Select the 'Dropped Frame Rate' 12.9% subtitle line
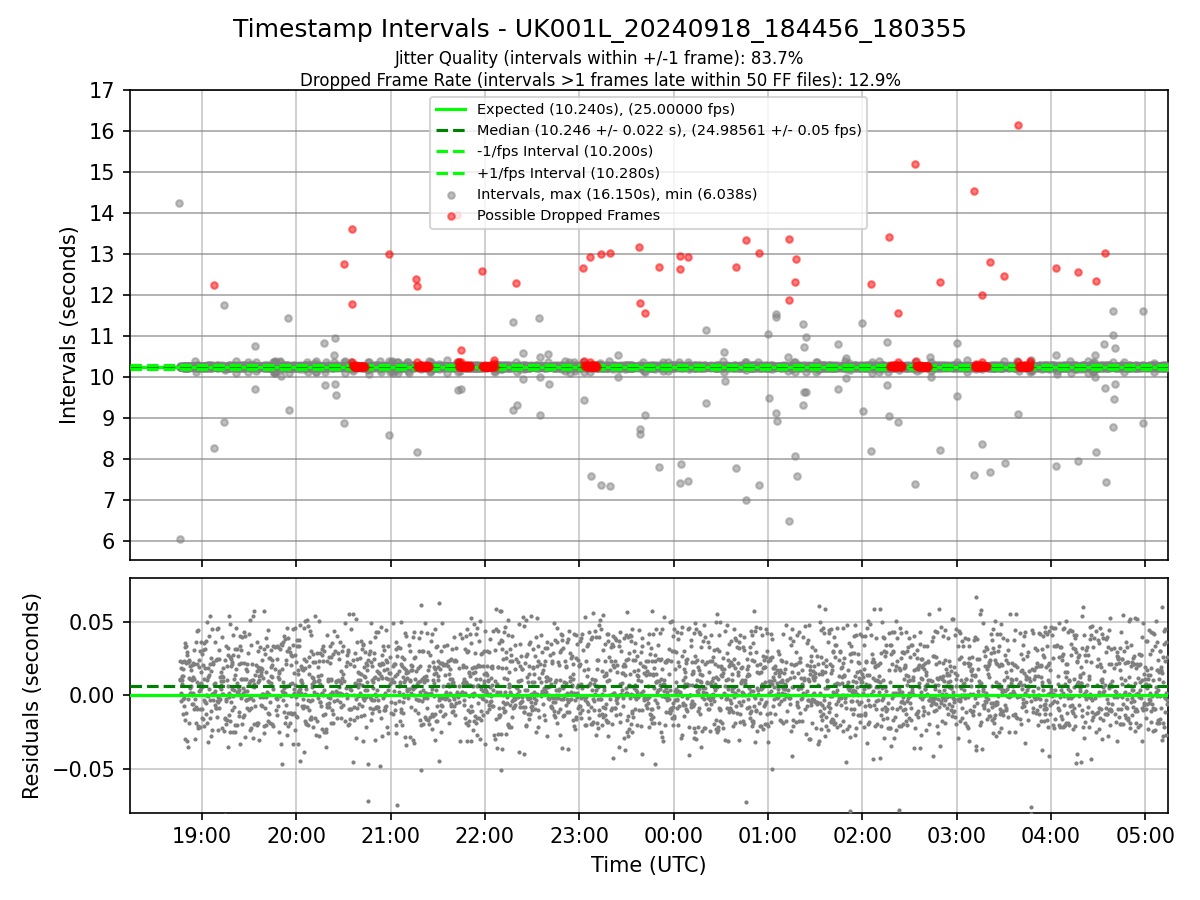This screenshot has height=900, width=1200. point(600,80)
